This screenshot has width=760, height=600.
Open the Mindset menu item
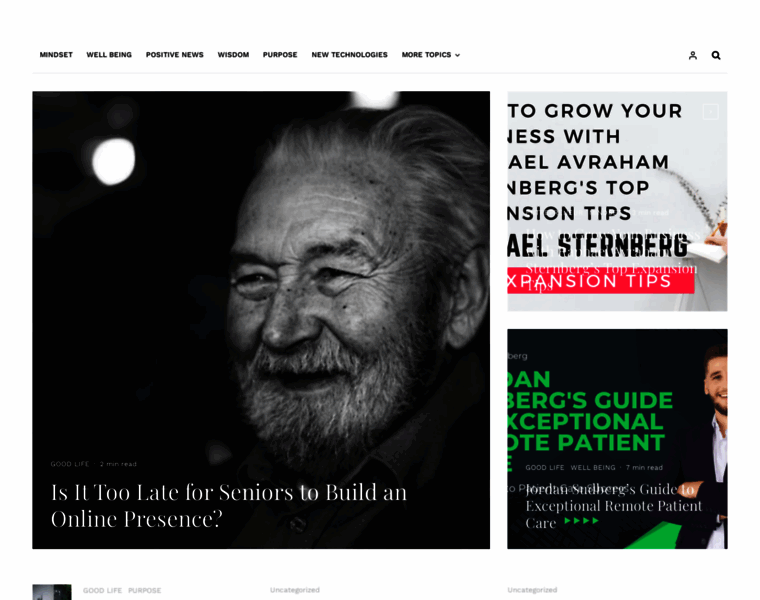(x=56, y=55)
